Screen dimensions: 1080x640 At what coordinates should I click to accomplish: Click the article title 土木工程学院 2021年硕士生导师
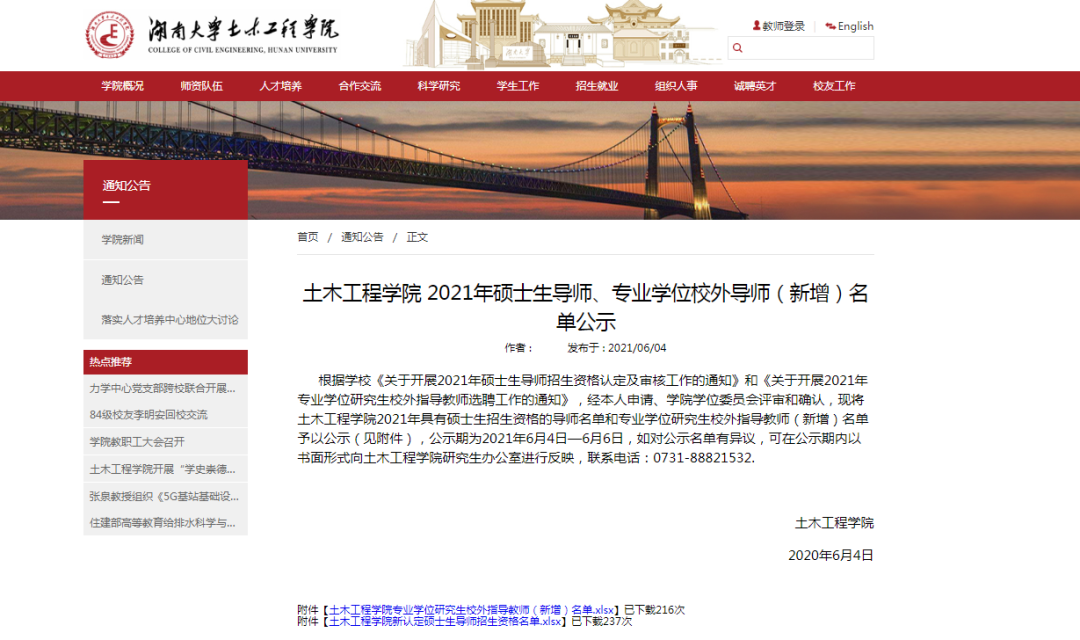point(585,307)
